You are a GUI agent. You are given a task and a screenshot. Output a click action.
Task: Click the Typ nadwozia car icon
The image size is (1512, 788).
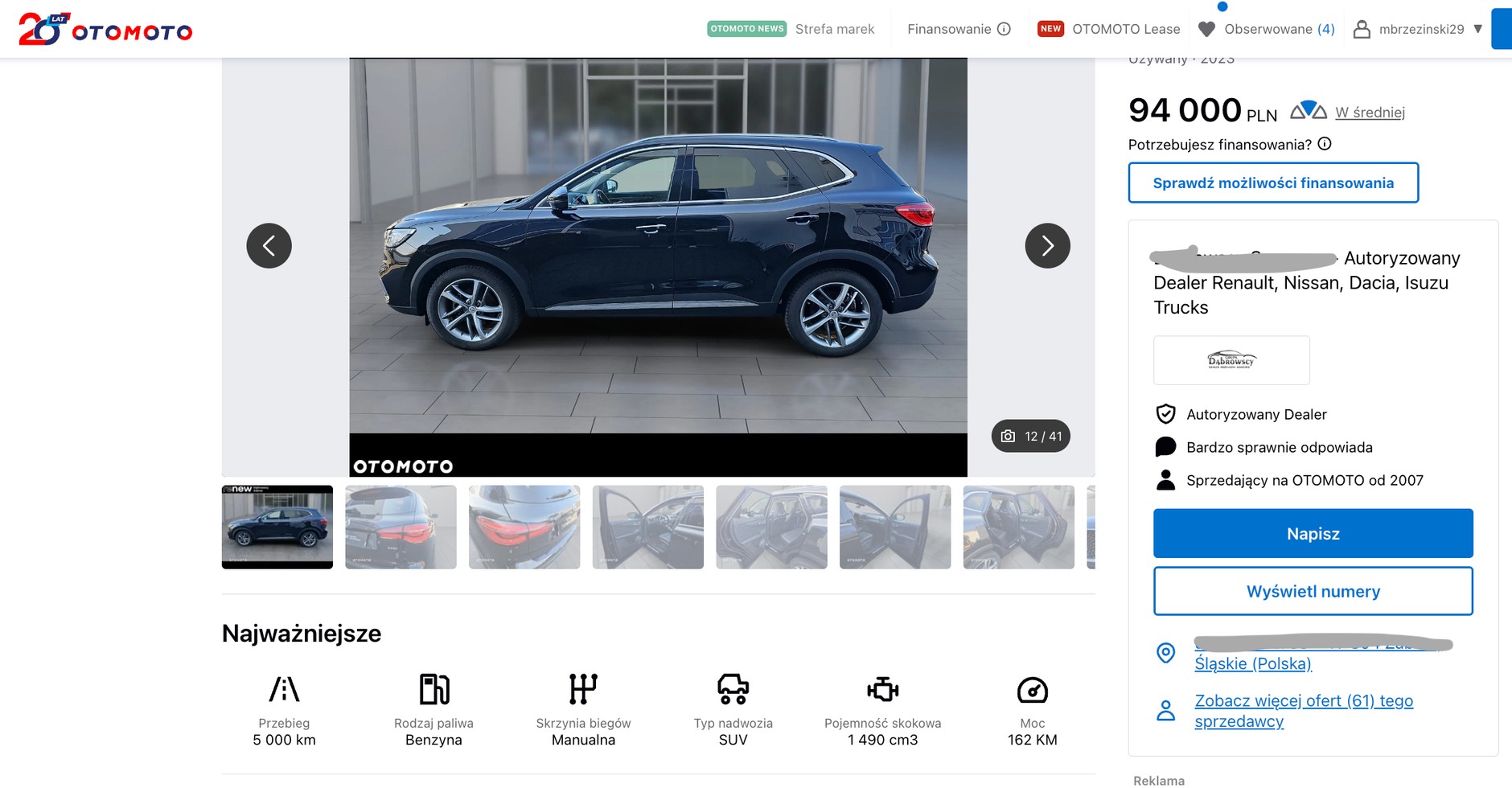click(733, 689)
